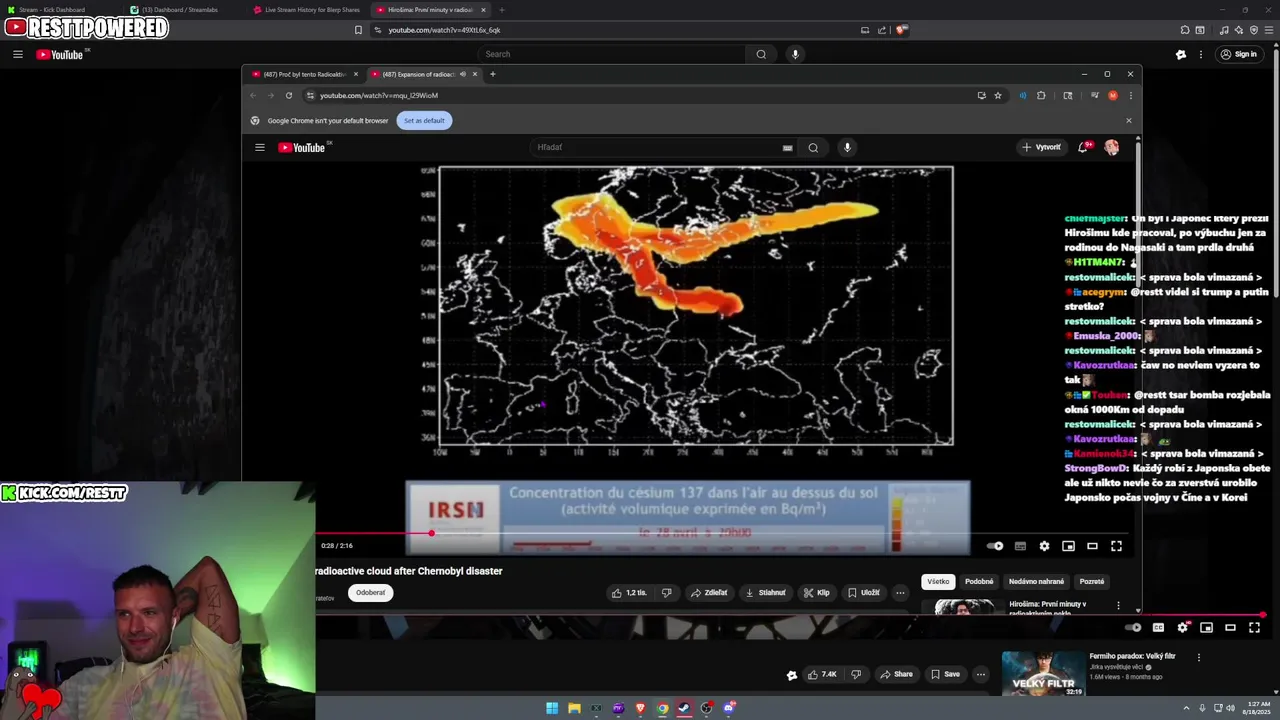This screenshot has width=1280, height=720.
Task: Dismiss the default browser infobar
Action: pos(1128,120)
